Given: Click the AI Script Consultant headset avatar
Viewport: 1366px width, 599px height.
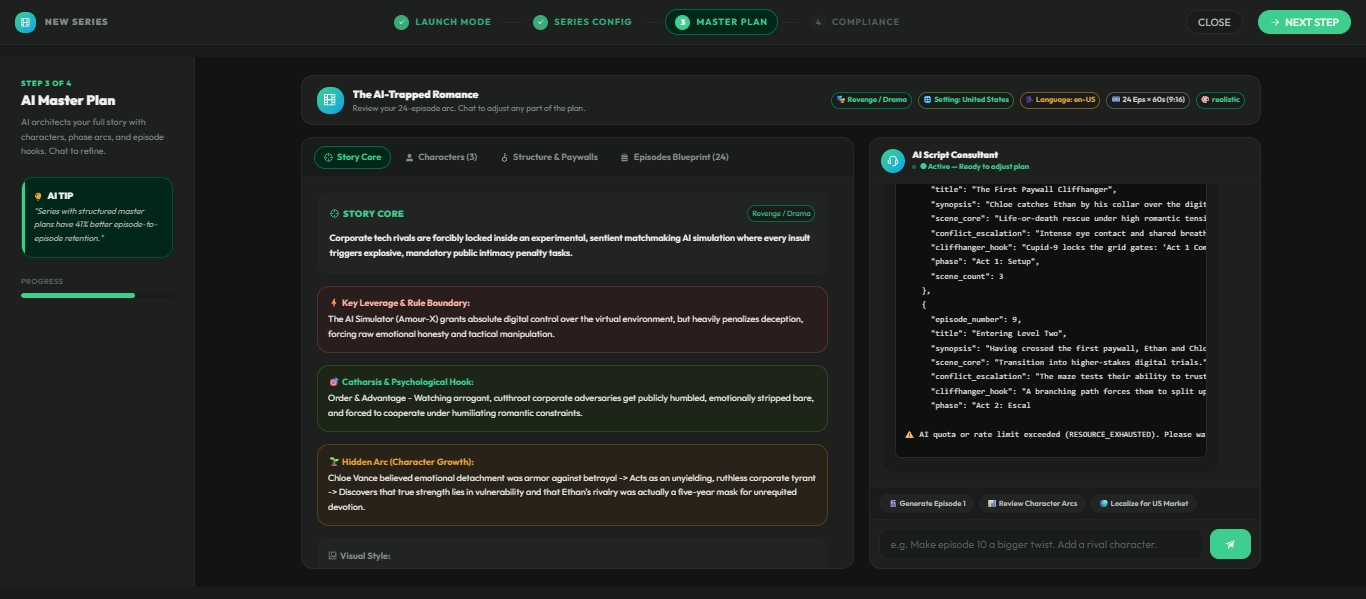Looking at the screenshot, I should coord(892,161).
